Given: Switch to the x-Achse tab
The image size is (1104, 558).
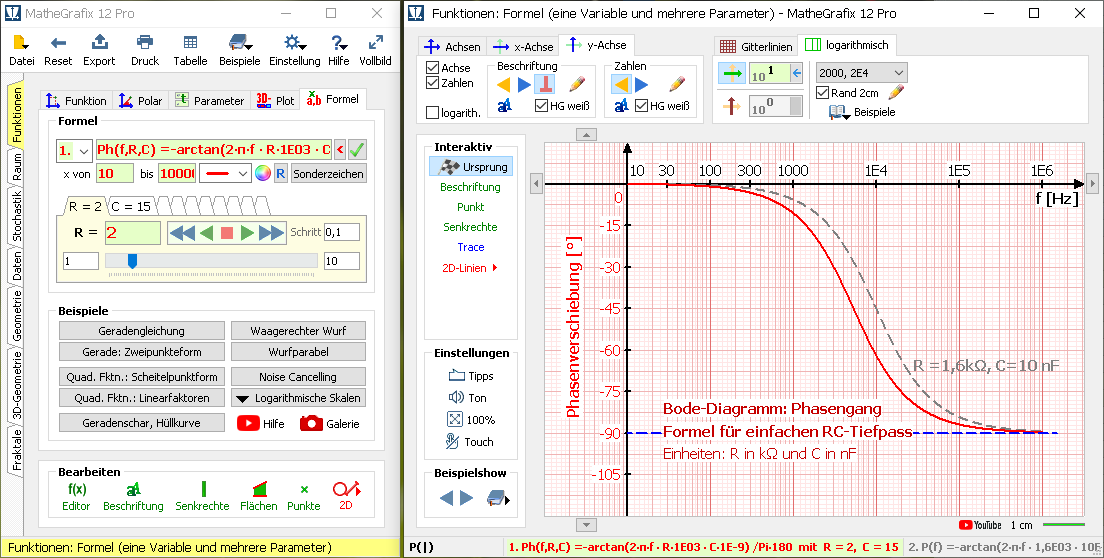Looking at the screenshot, I should point(522,46).
